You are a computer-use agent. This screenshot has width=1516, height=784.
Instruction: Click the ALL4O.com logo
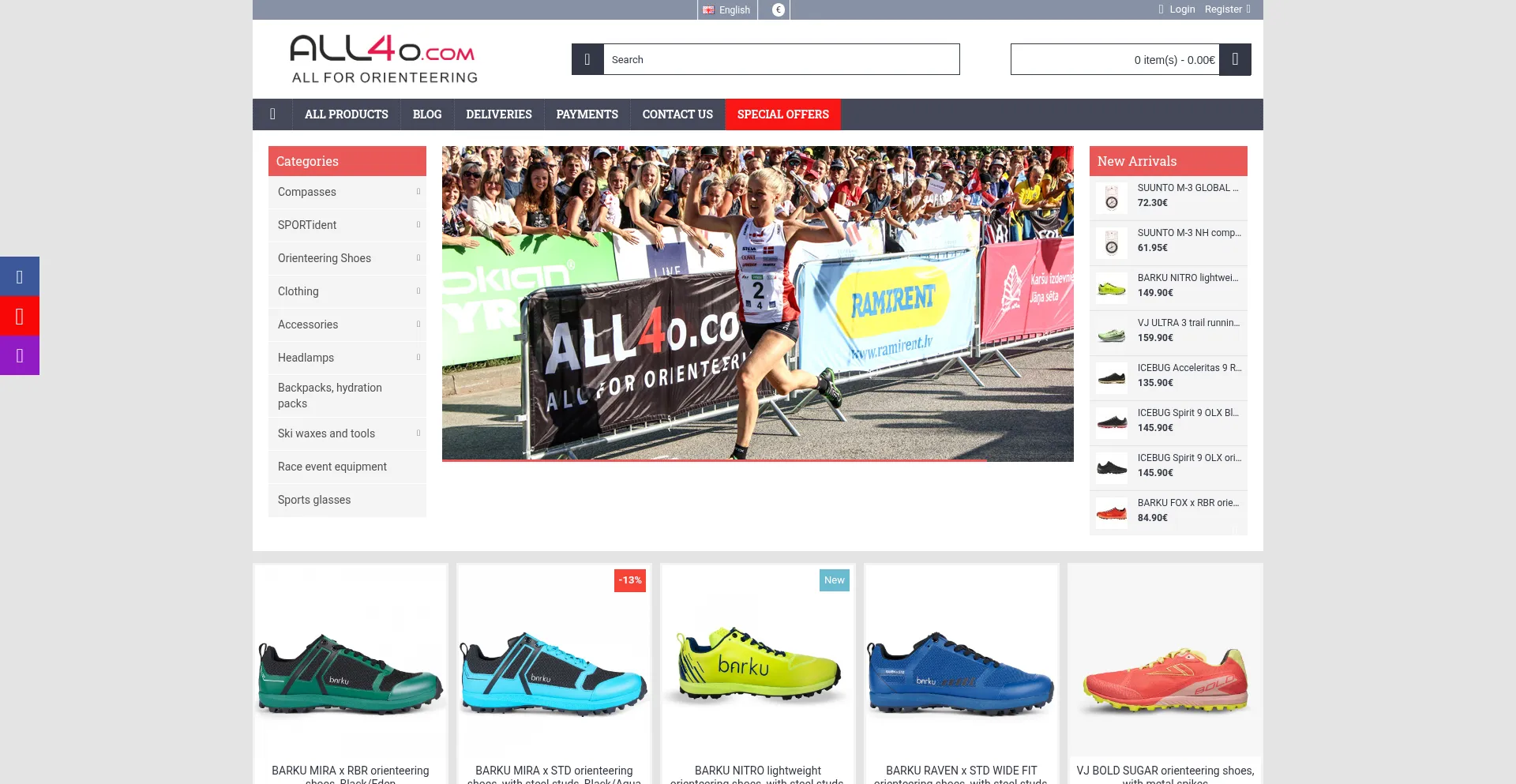[384, 58]
